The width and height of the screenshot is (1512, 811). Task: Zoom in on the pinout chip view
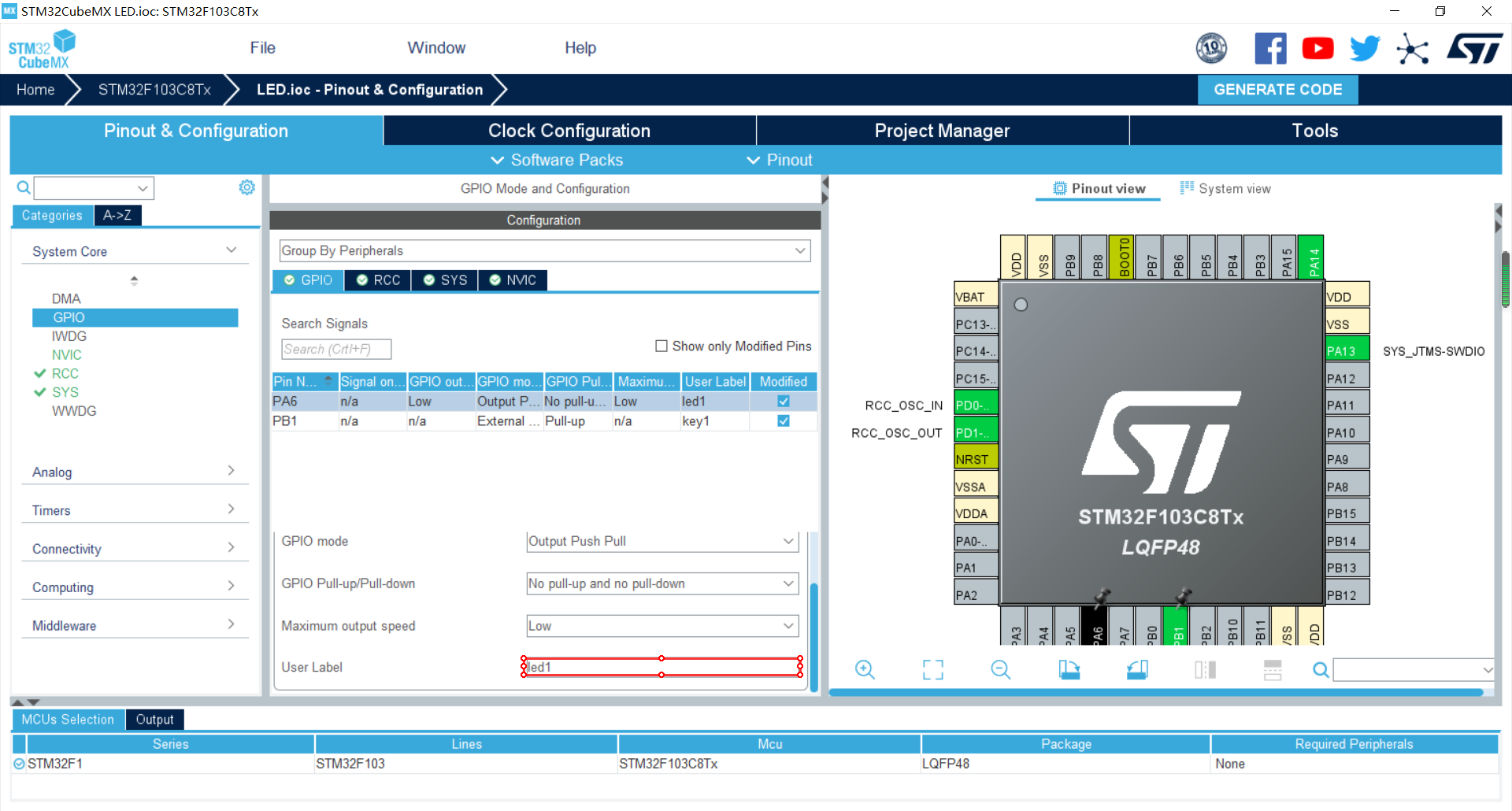pyautogui.click(x=865, y=670)
